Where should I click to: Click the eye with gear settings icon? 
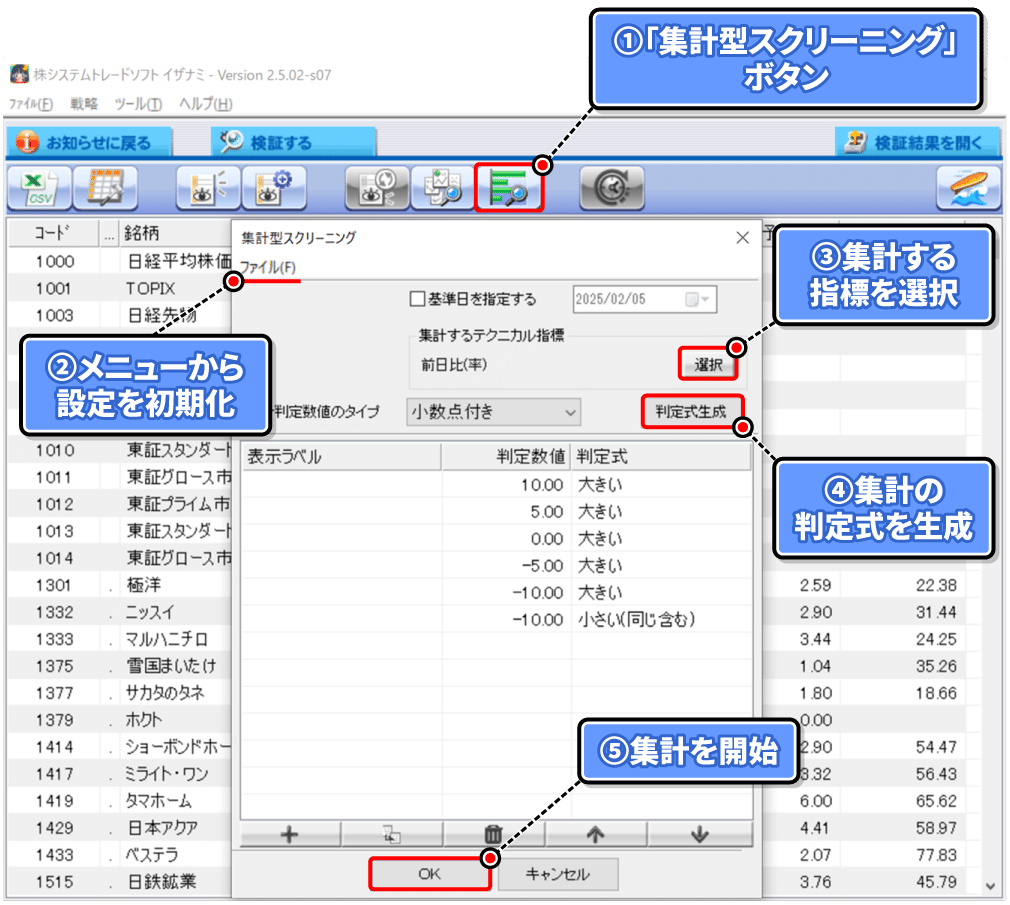coord(274,188)
